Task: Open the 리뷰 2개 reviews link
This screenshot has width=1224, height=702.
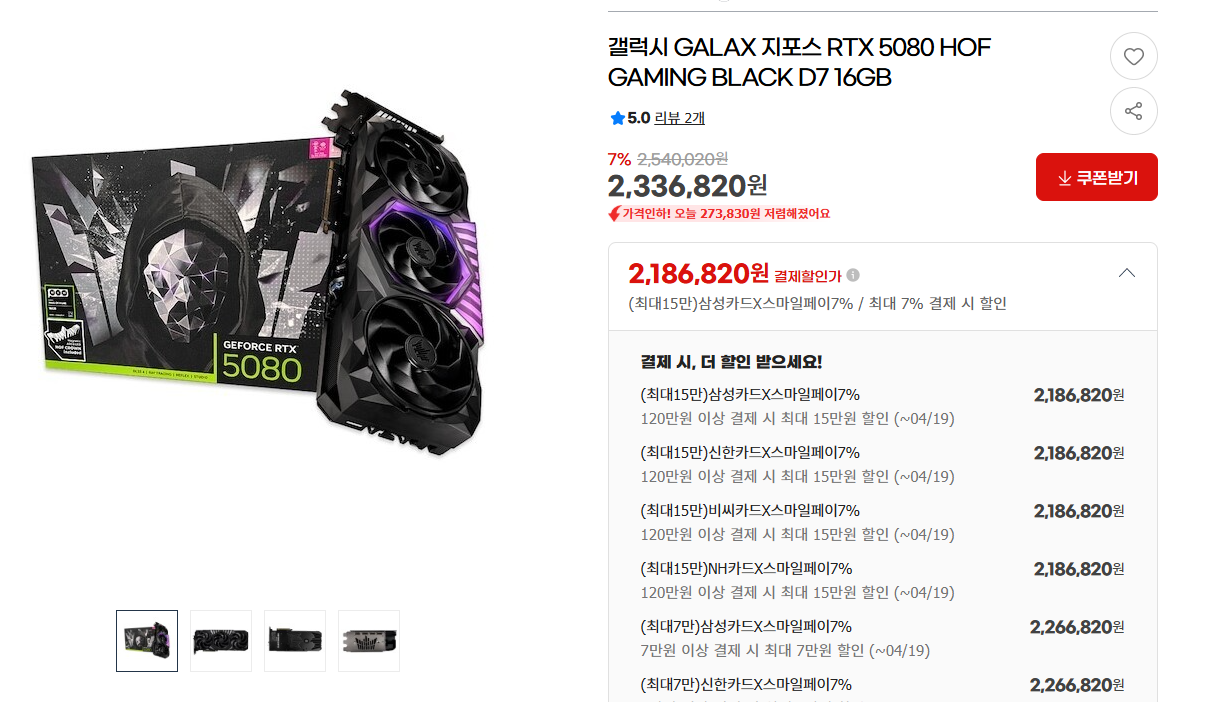Action: [679, 118]
